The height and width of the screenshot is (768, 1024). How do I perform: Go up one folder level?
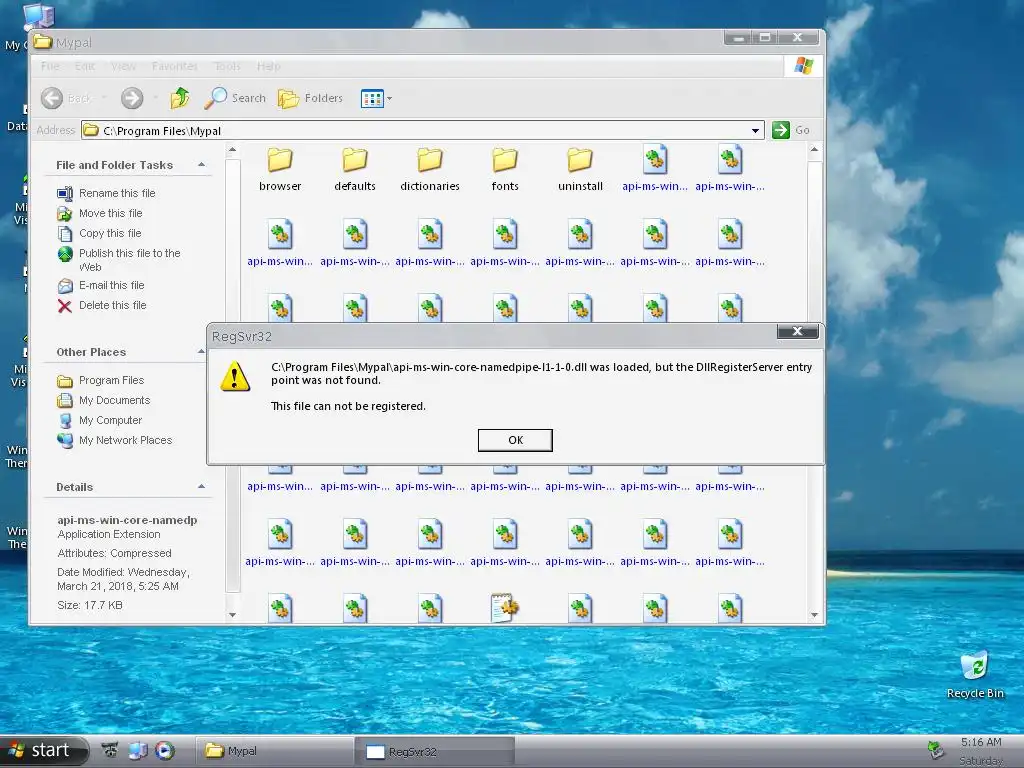pos(180,98)
